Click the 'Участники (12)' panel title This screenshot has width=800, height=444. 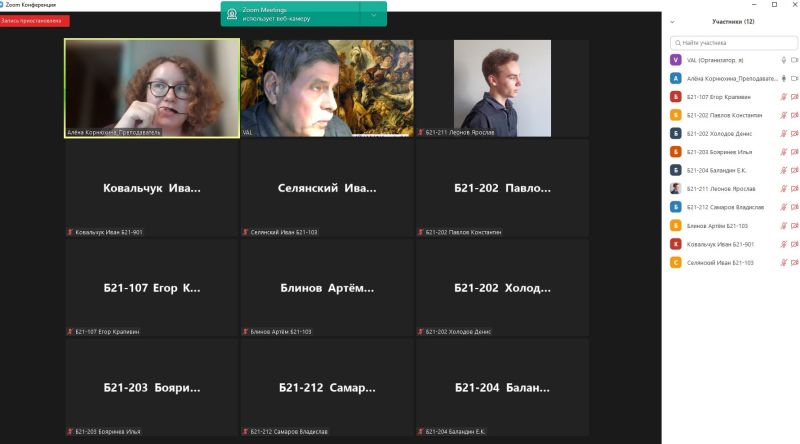[x=733, y=22]
